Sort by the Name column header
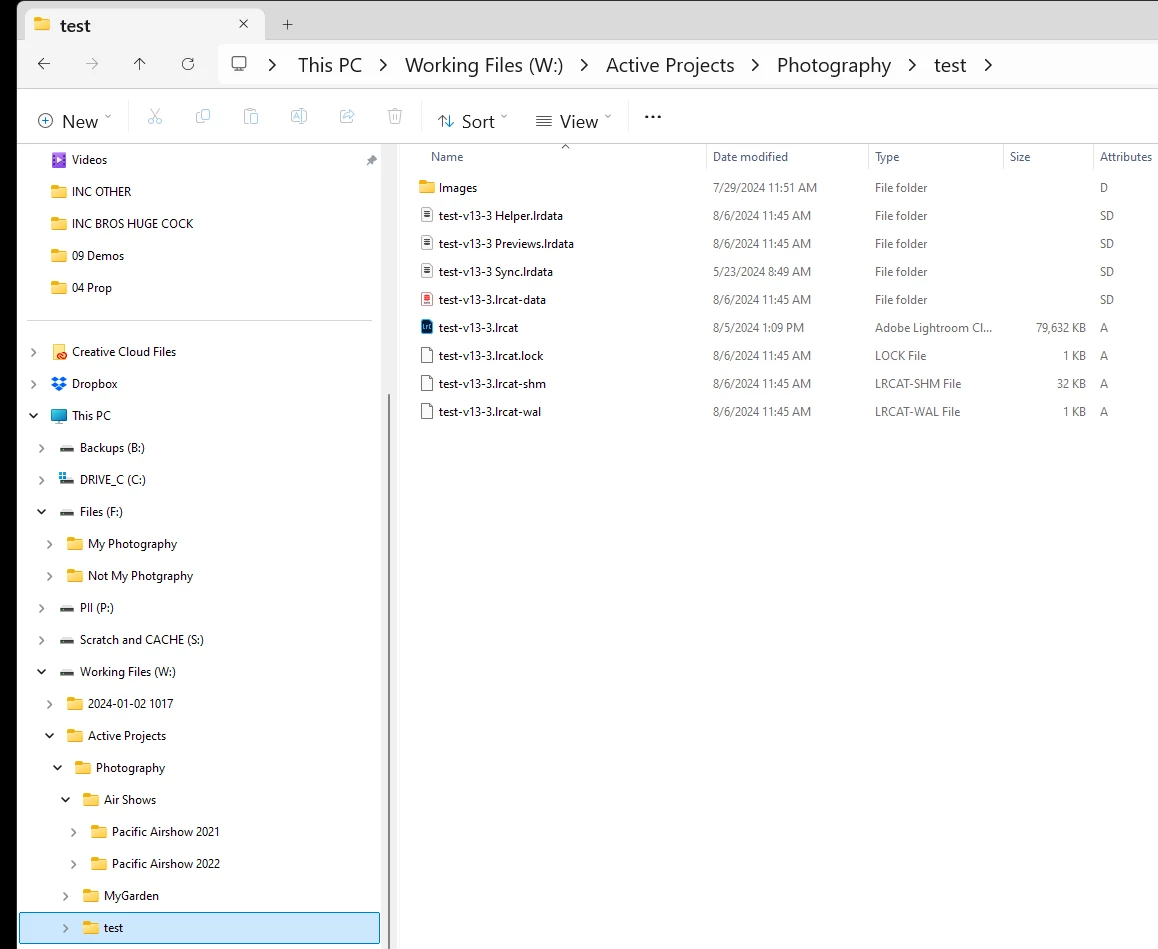Screen dimensions: 1158x949 tap(447, 157)
